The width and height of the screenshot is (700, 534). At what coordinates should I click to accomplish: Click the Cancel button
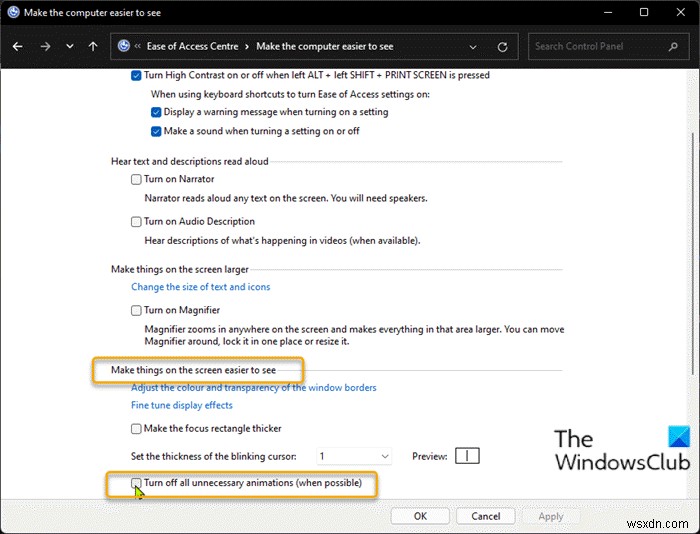(x=486, y=516)
